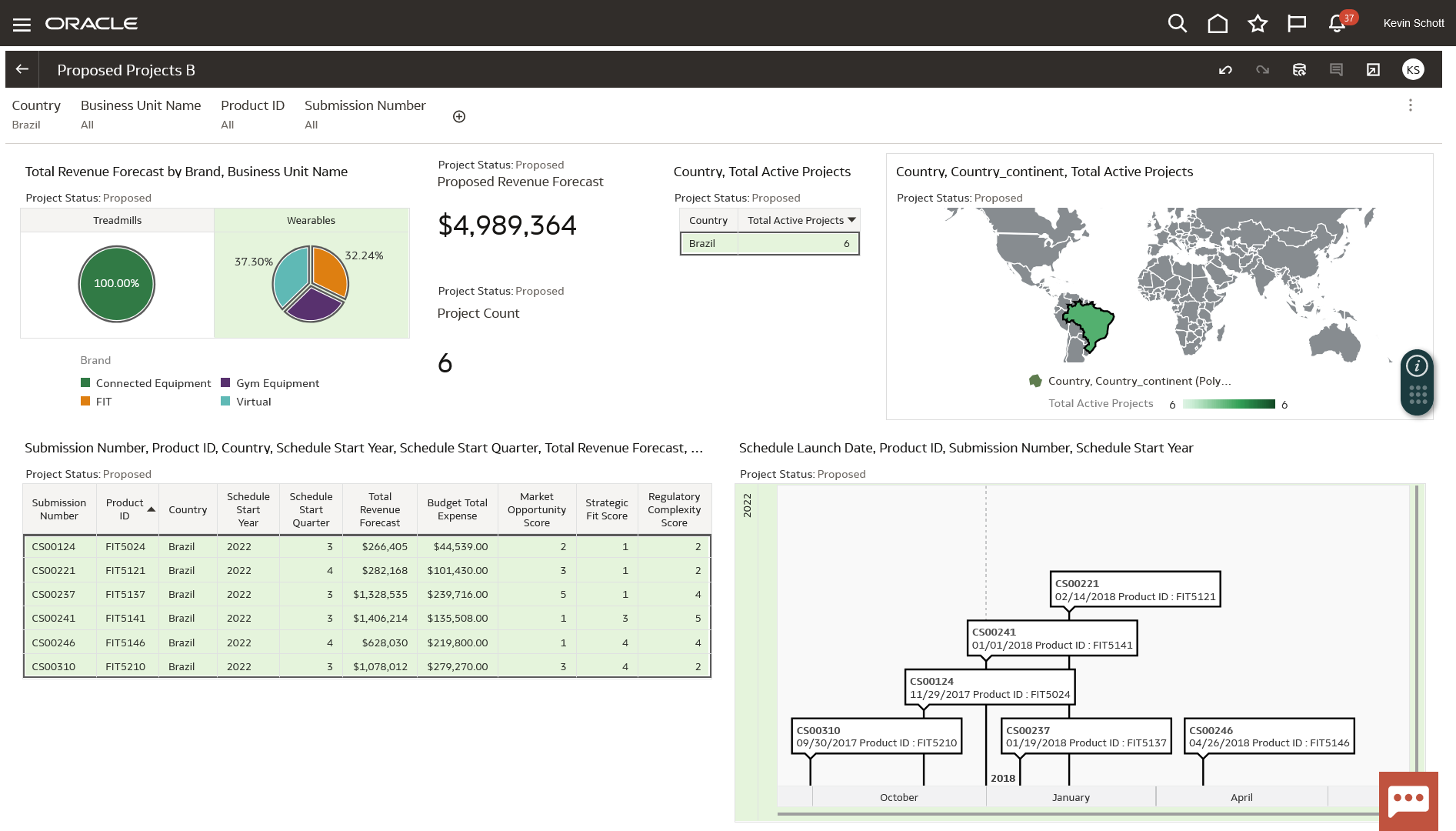Image resolution: width=1456 pixels, height=831 pixels.
Task: Click the add filter plus icon
Action: 459,116
